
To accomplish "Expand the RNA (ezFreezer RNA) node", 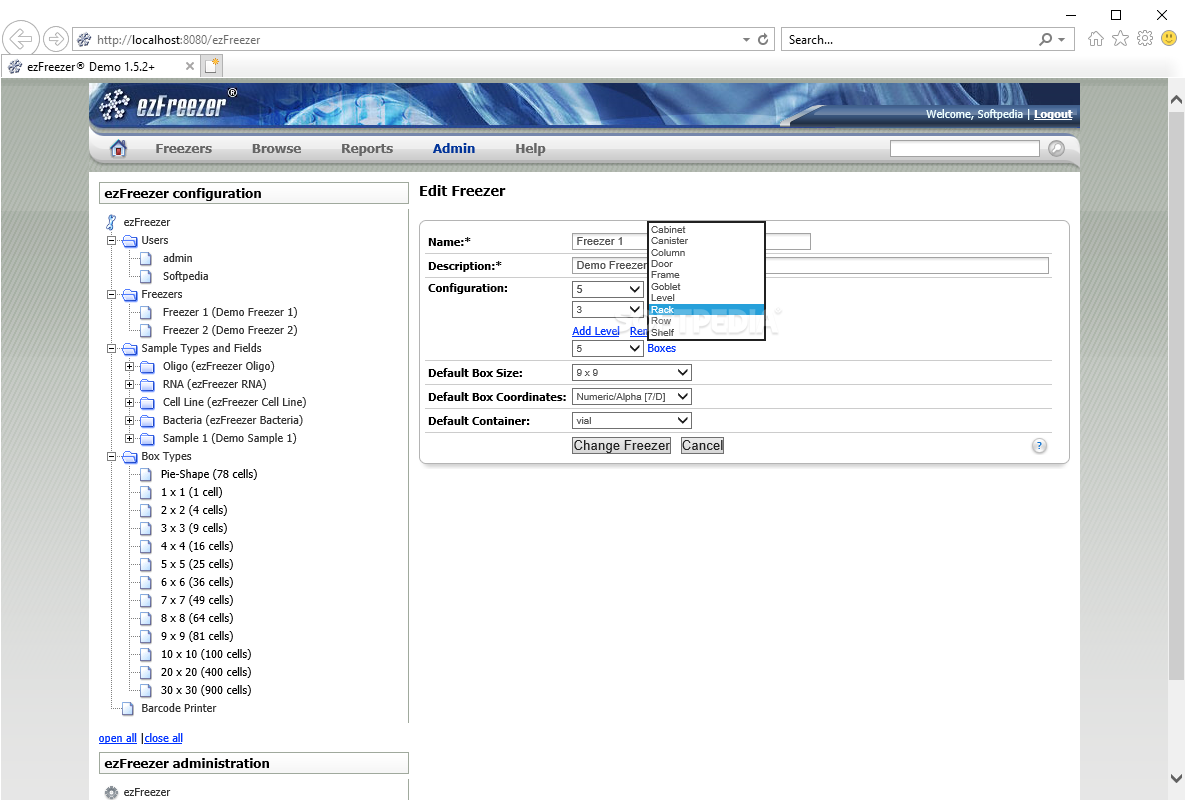I will click(129, 384).
